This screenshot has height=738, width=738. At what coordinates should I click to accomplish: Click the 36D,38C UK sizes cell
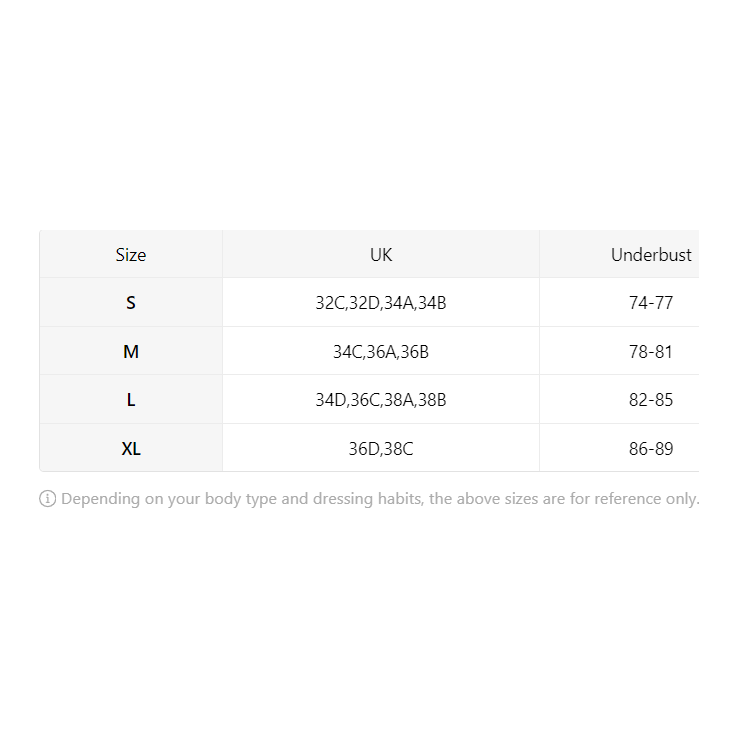coord(381,449)
